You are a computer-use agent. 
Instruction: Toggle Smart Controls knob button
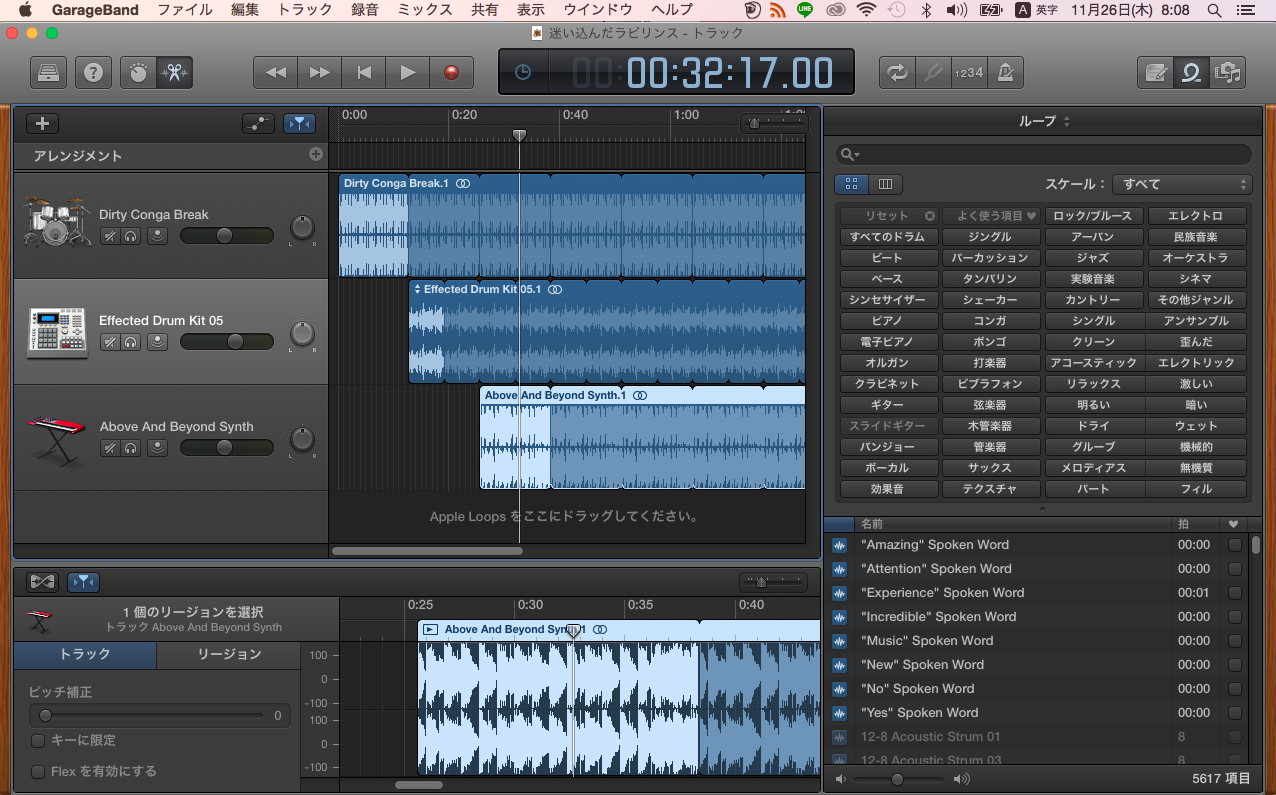138,72
